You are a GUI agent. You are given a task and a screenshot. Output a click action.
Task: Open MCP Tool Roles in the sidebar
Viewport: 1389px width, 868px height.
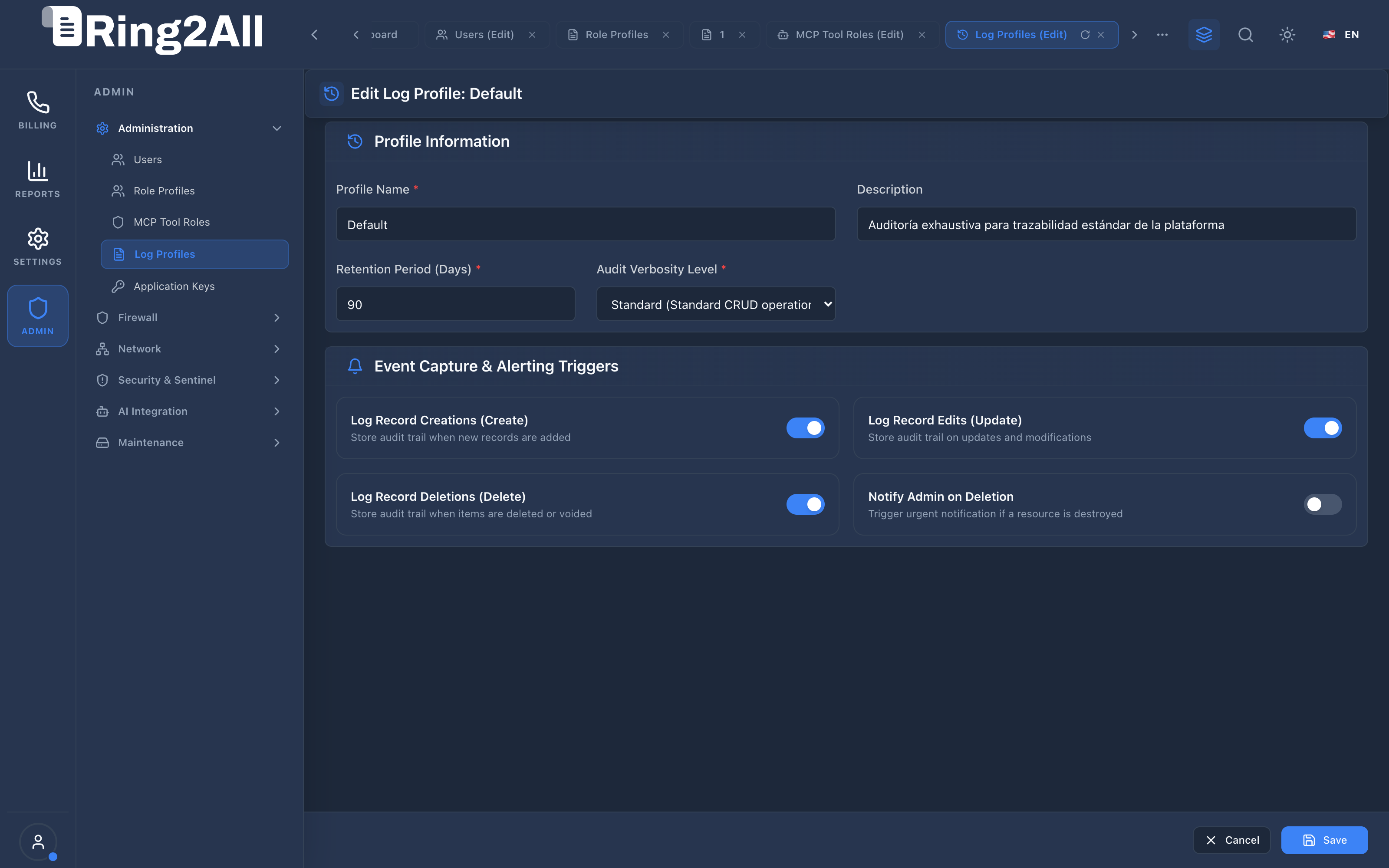pyautogui.click(x=194, y=222)
